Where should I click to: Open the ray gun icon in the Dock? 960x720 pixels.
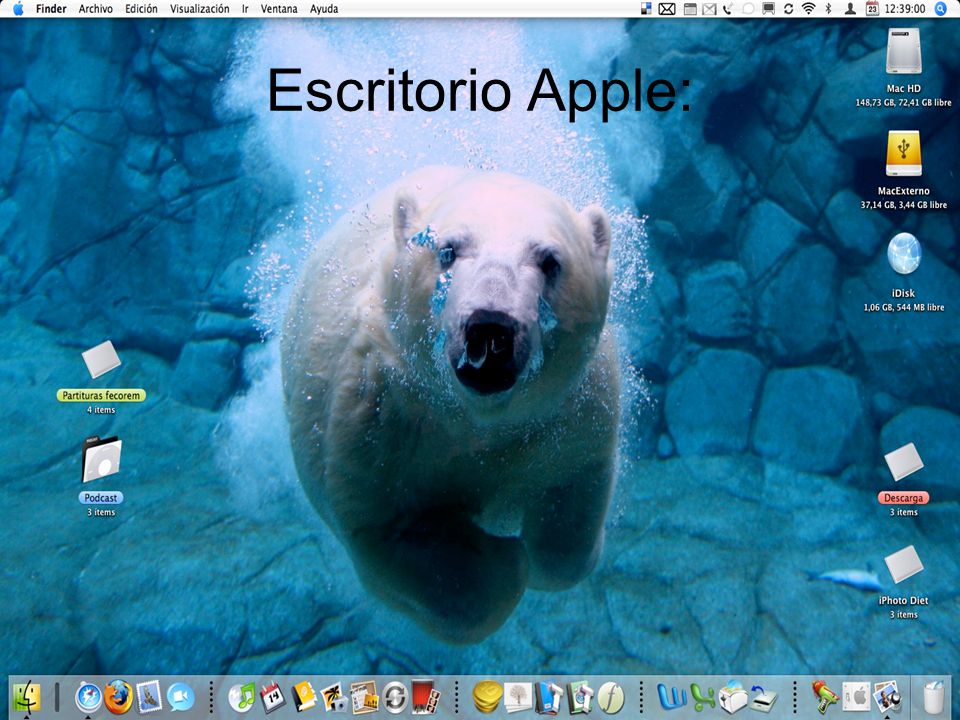click(x=825, y=697)
